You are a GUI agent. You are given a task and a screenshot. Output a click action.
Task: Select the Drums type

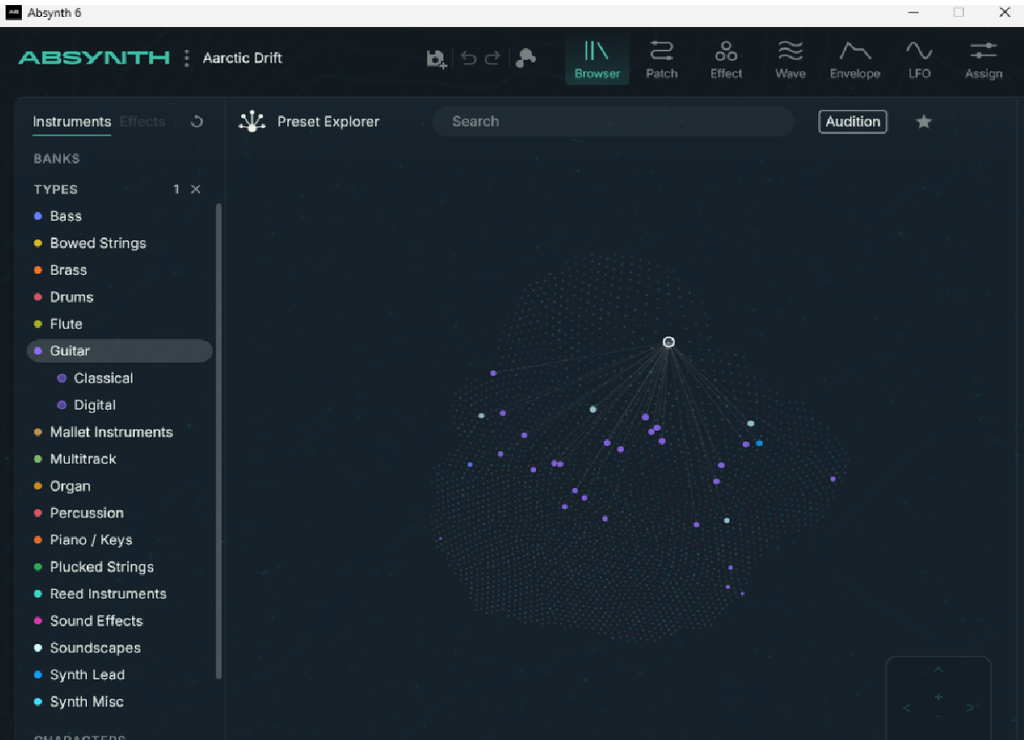click(x=120, y=297)
